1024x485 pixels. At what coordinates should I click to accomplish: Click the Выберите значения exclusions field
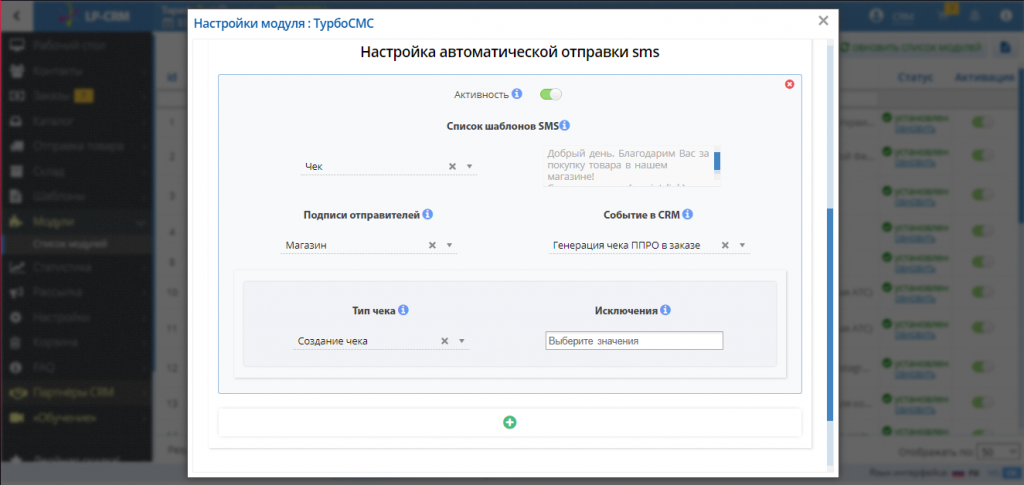[634, 341]
